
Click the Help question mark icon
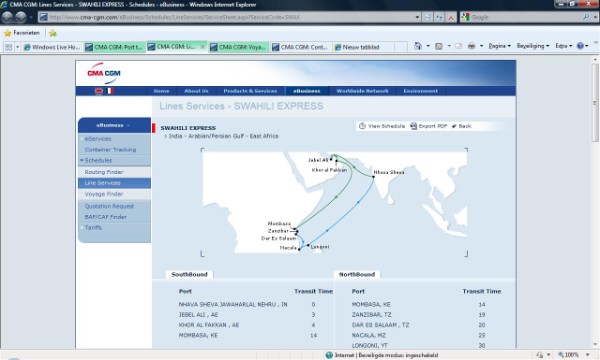580,46
